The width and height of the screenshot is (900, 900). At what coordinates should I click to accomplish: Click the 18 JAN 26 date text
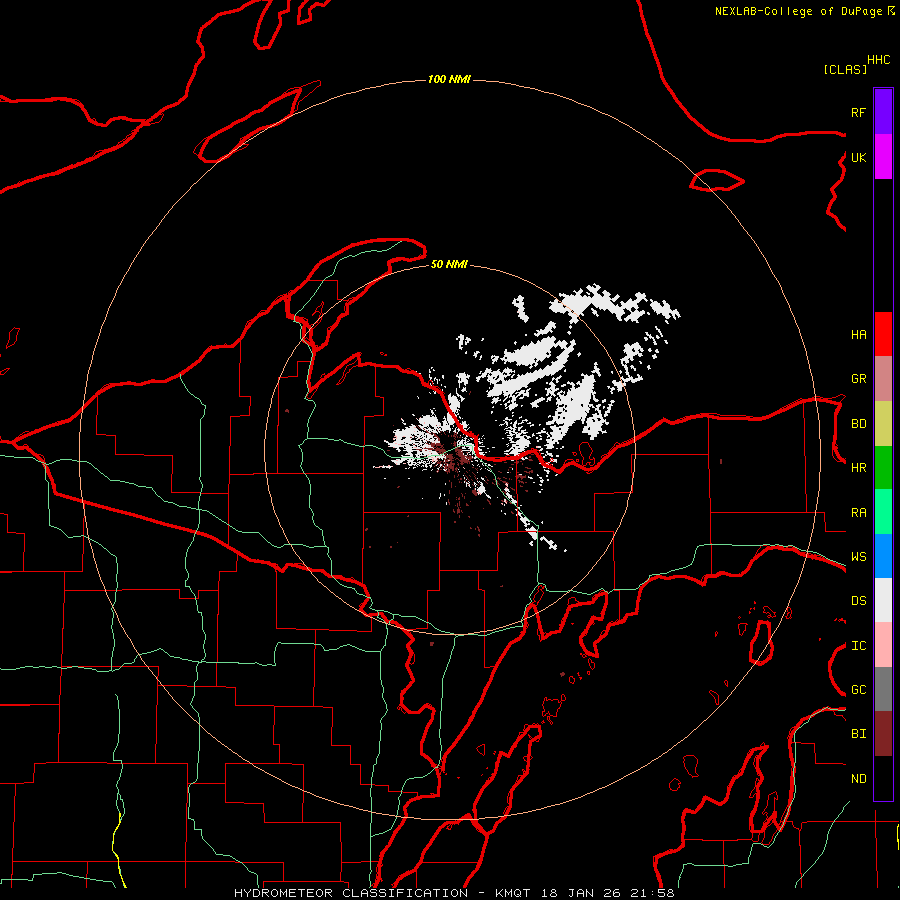tap(581, 893)
